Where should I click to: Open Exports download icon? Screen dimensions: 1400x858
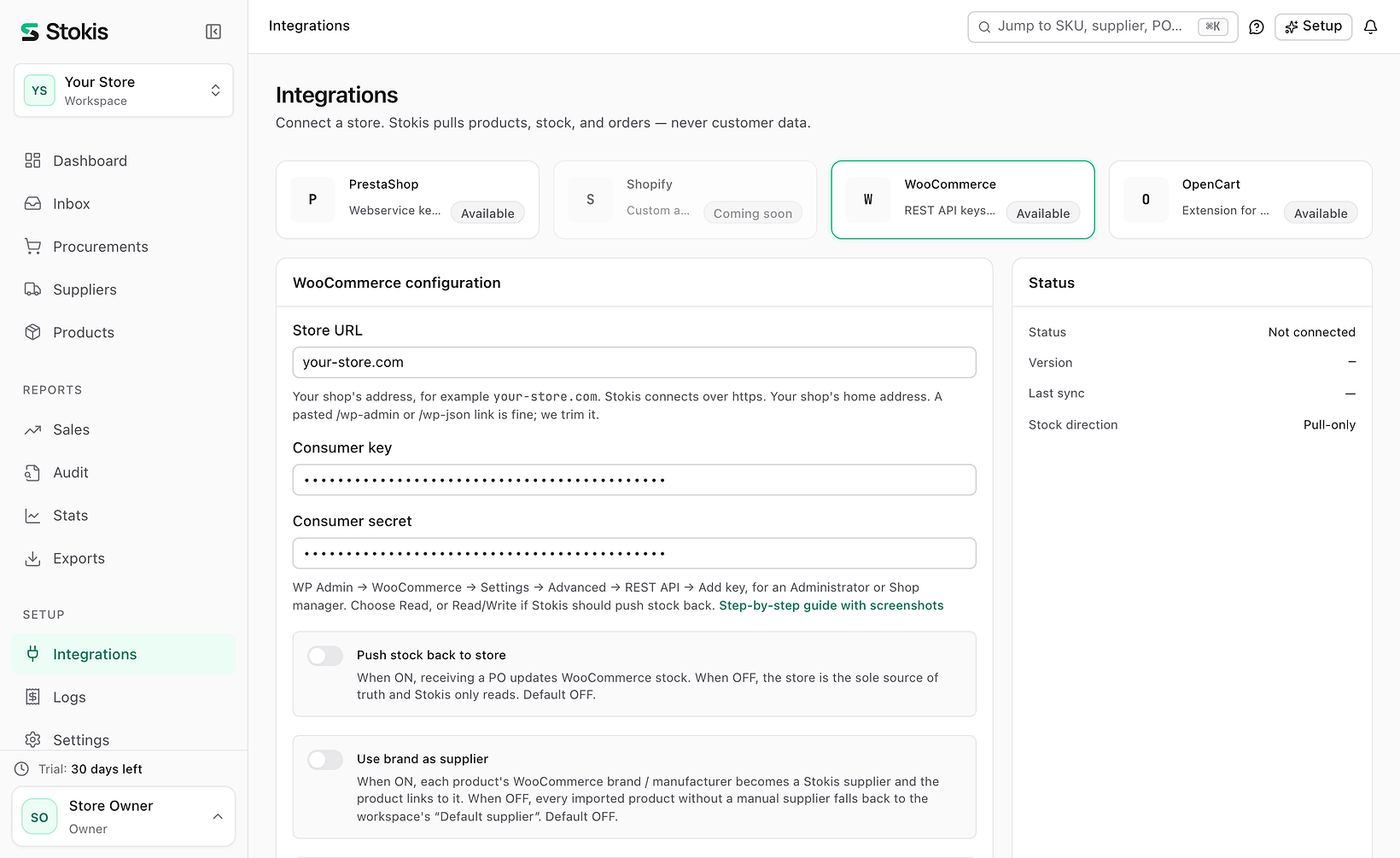(x=32, y=558)
